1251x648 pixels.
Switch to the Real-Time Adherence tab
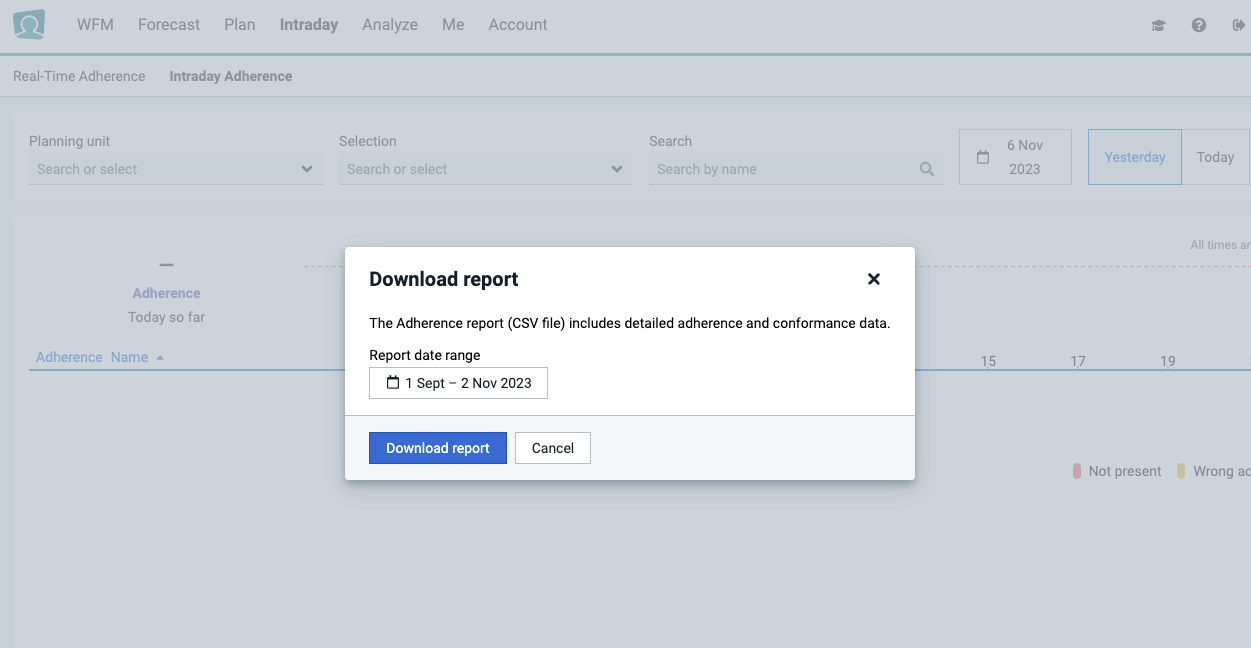78,75
